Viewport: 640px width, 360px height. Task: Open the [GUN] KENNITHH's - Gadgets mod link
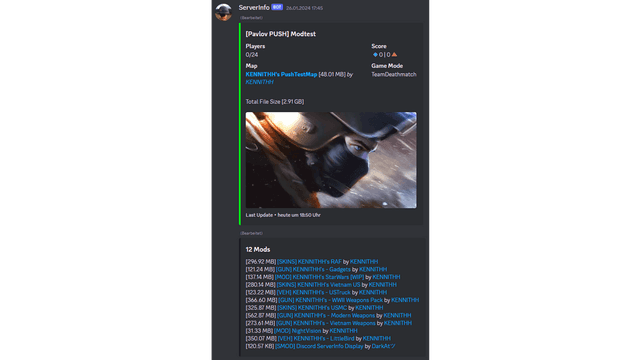(313, 269)
